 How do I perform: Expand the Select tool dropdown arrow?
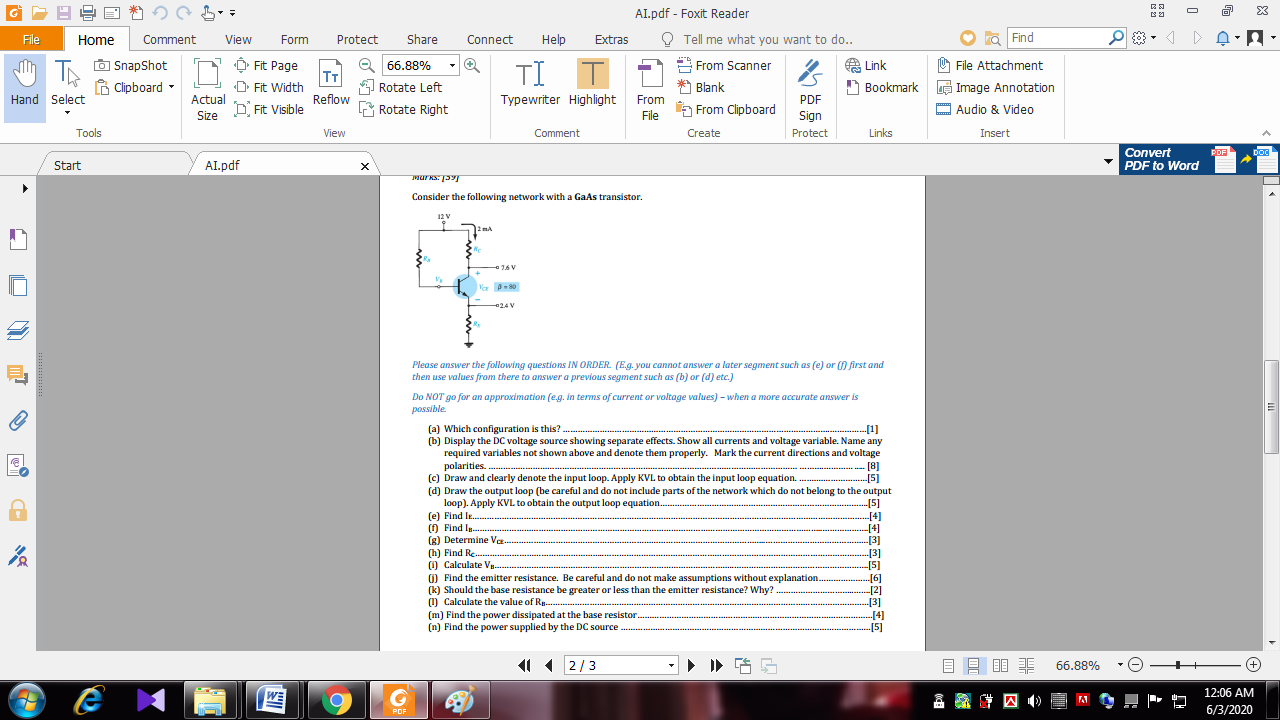pyautogui.click(x=68, y=112)
